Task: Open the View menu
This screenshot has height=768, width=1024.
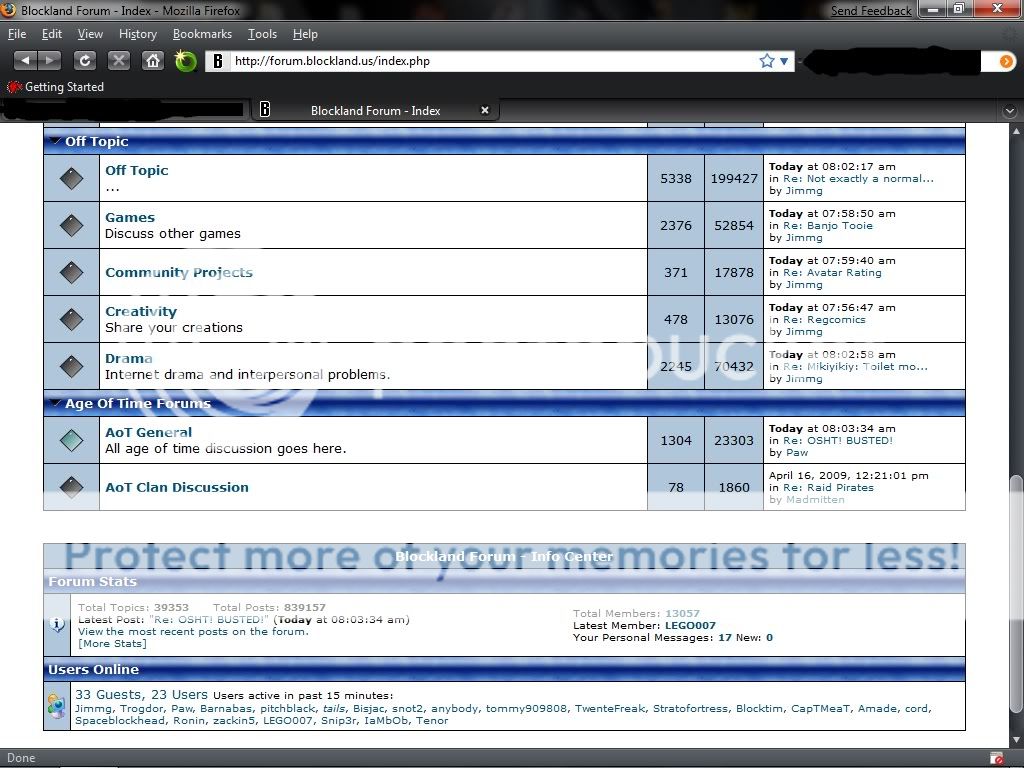Action: point(90,34)
